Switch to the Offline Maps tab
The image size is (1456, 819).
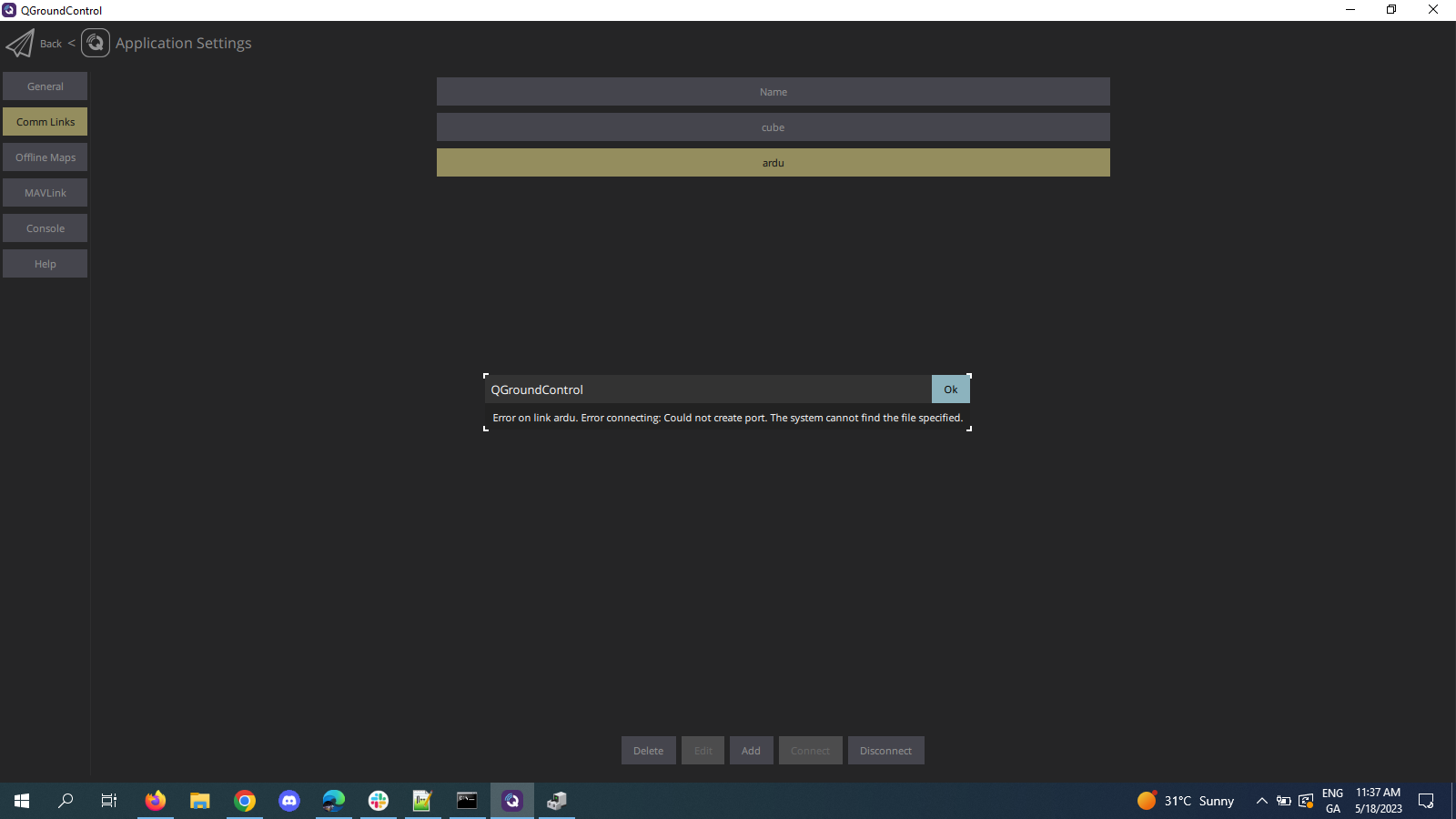pos(45,157)
